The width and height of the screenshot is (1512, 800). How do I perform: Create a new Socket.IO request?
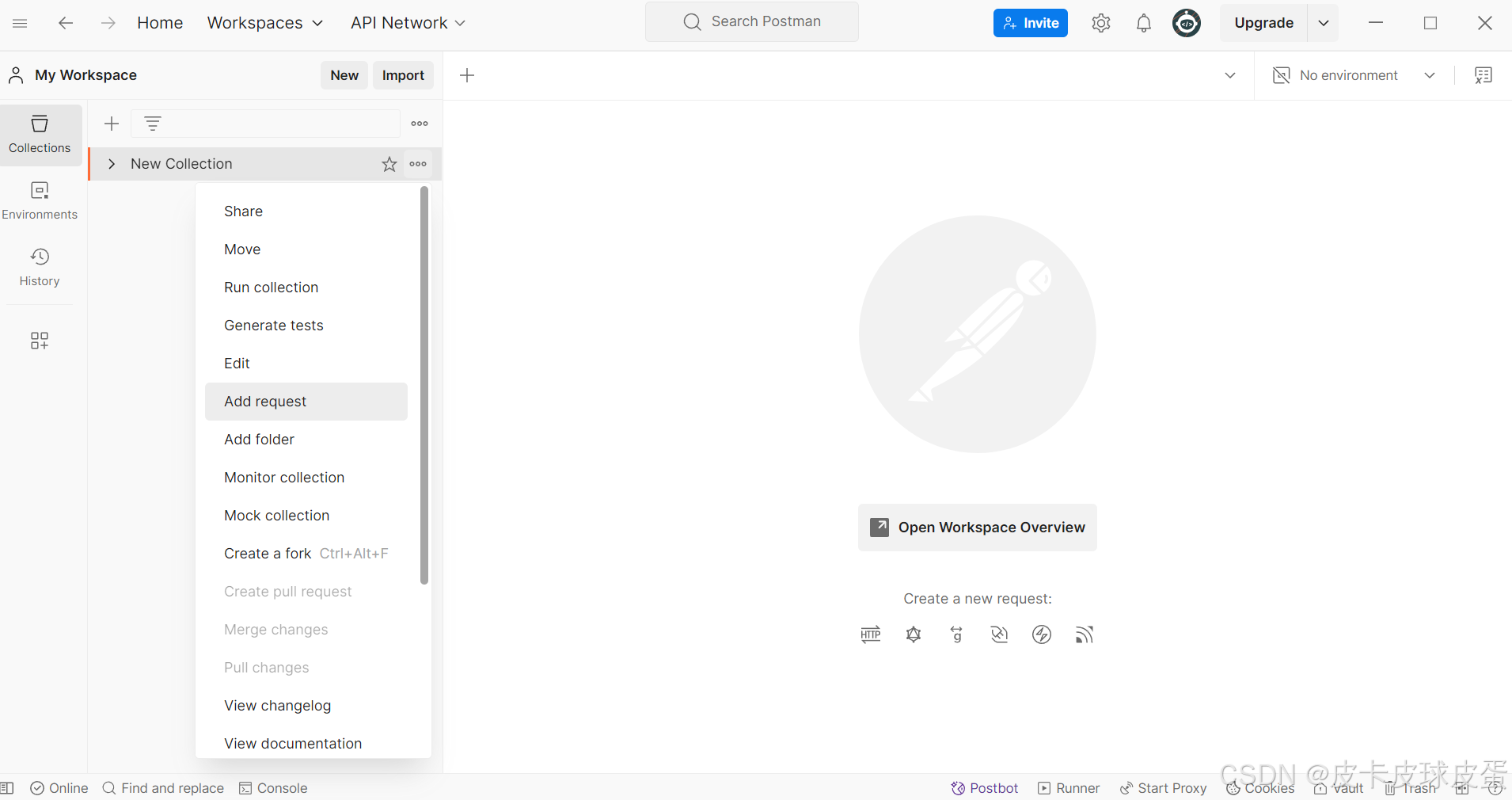tap(1042, 634)
